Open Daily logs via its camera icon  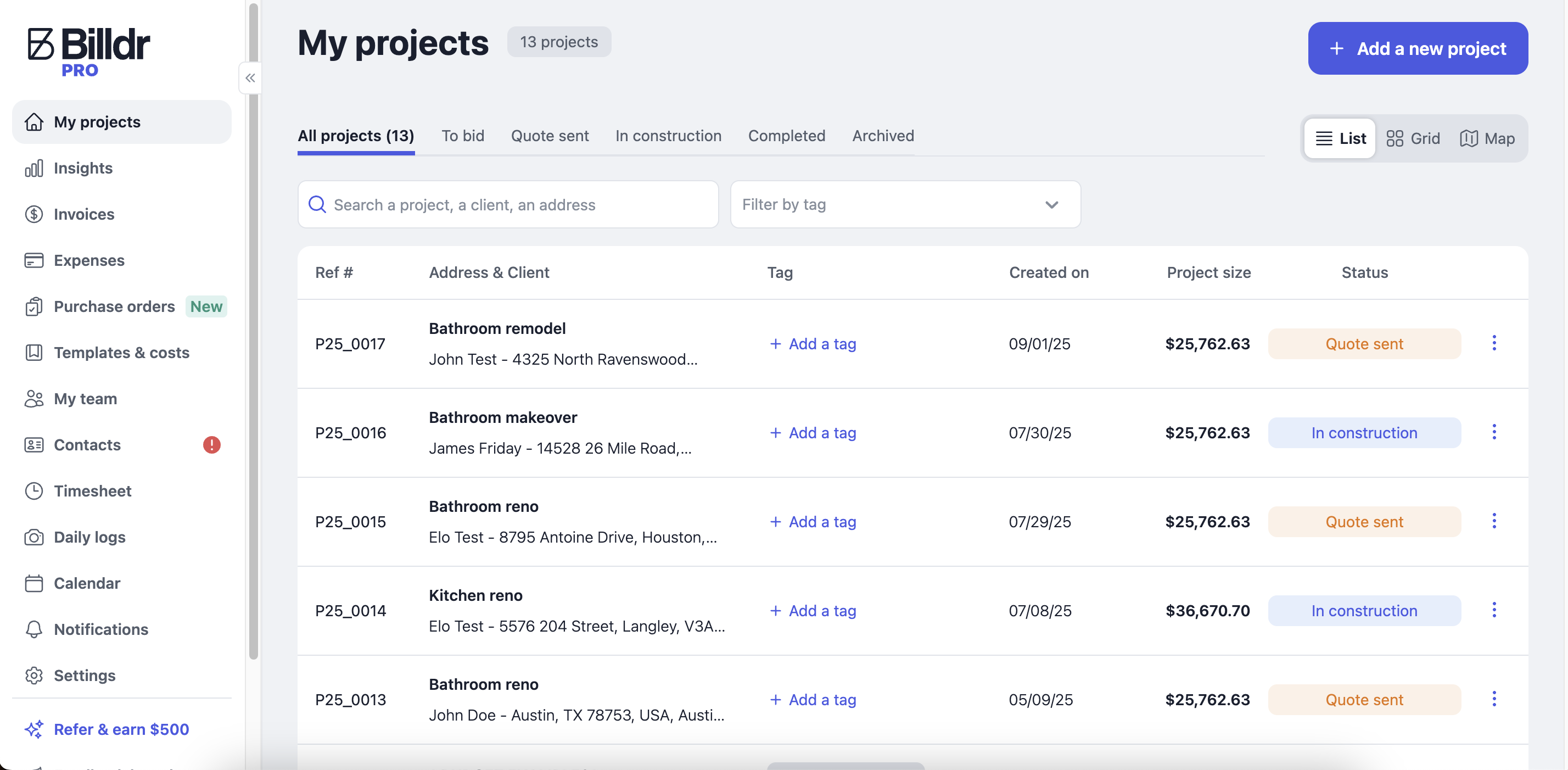point(34,537)
